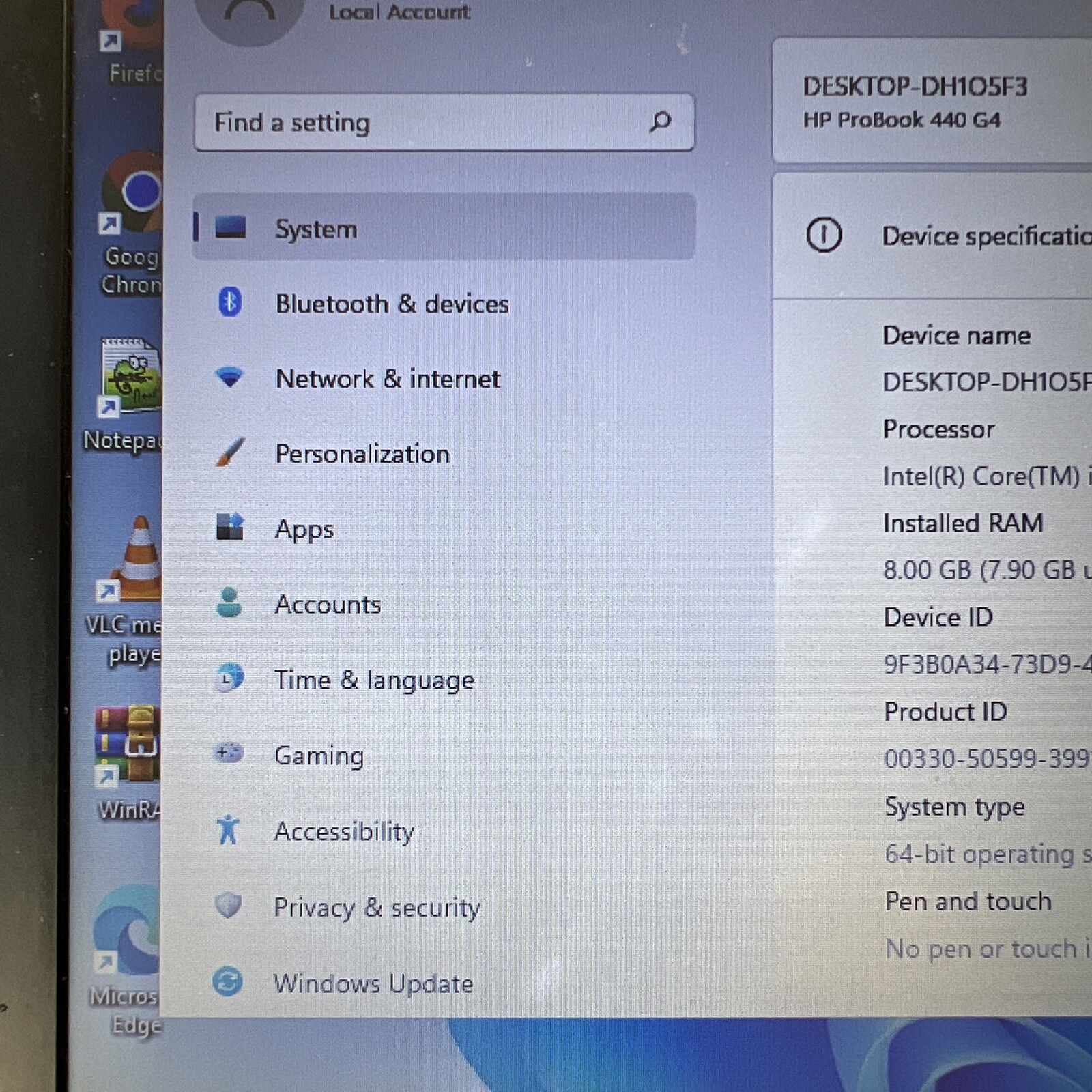Image resolution: width=1092 pixels, height=1092 pixels.
Task: Click the Accounts person icon
Action: pyautogui.click(x=229, y=602)
